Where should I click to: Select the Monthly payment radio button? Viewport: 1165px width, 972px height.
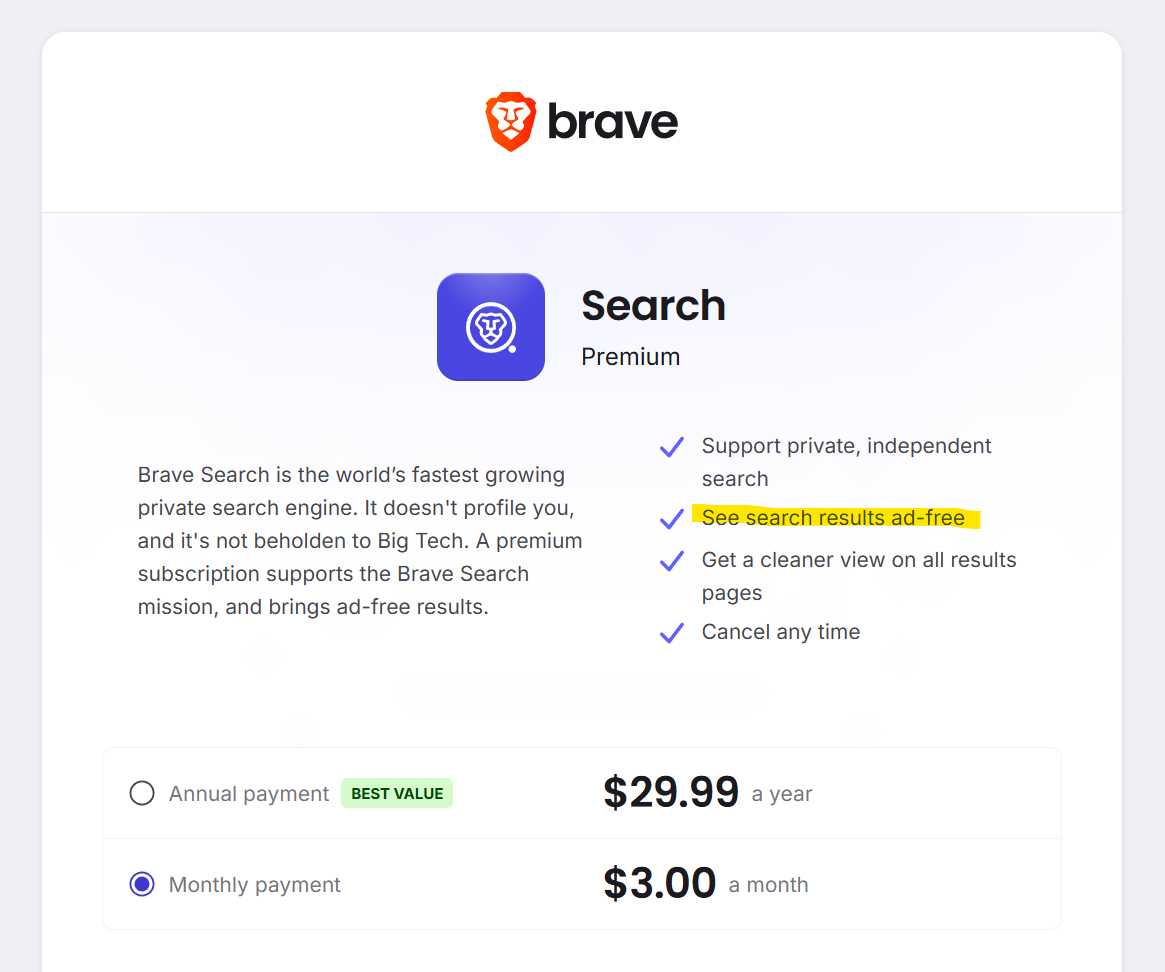tap(142, 884)
